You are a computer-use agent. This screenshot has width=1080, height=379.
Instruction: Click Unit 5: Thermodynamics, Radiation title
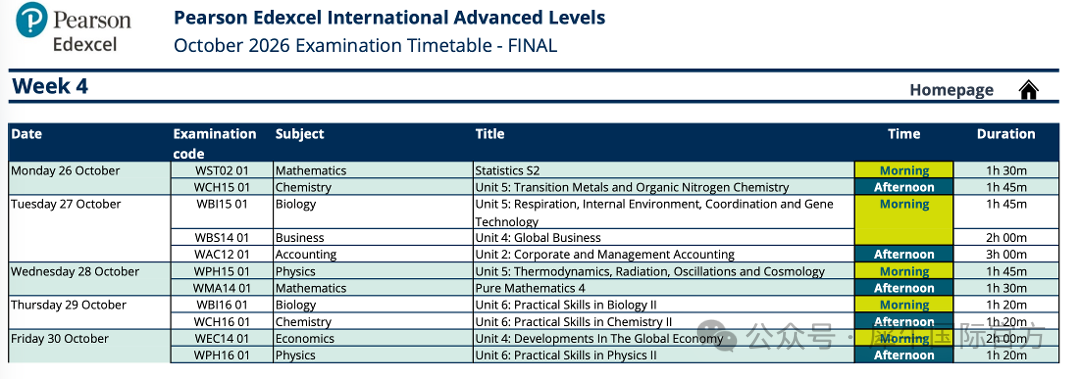coord(663,272)
